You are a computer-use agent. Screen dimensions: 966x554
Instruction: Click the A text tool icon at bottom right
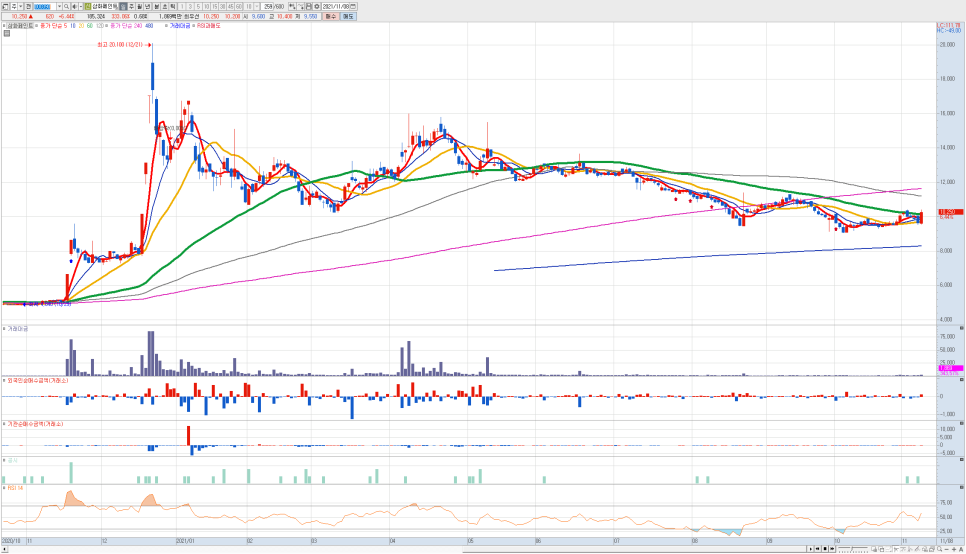tap(961, 549)
